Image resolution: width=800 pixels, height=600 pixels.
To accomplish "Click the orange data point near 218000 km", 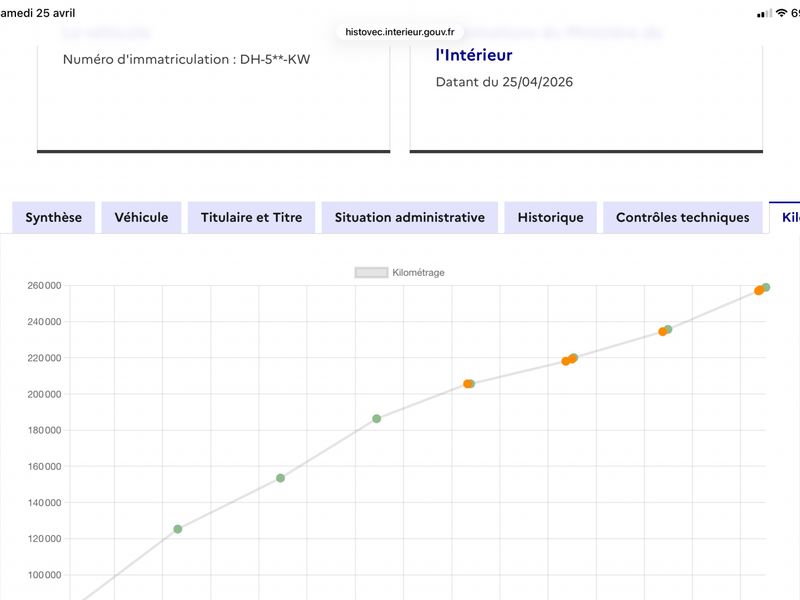I will [565, 361].
